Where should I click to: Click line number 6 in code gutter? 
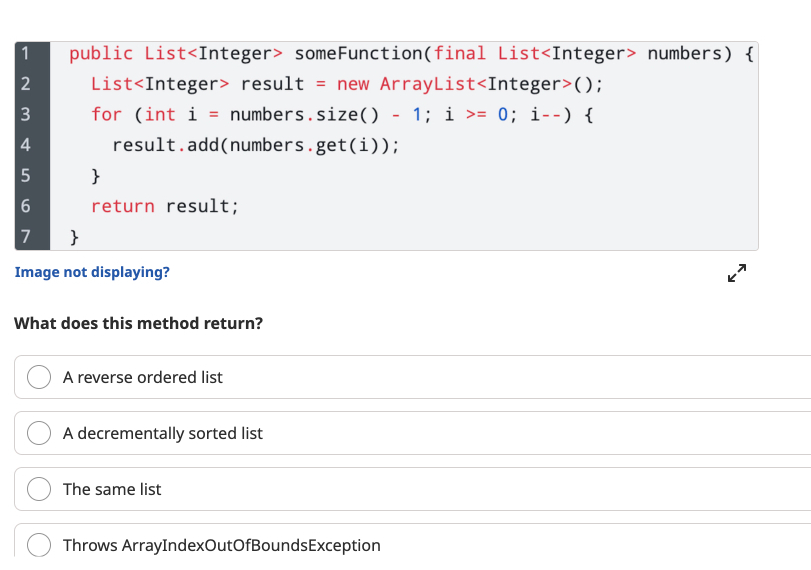pos(25,206)
